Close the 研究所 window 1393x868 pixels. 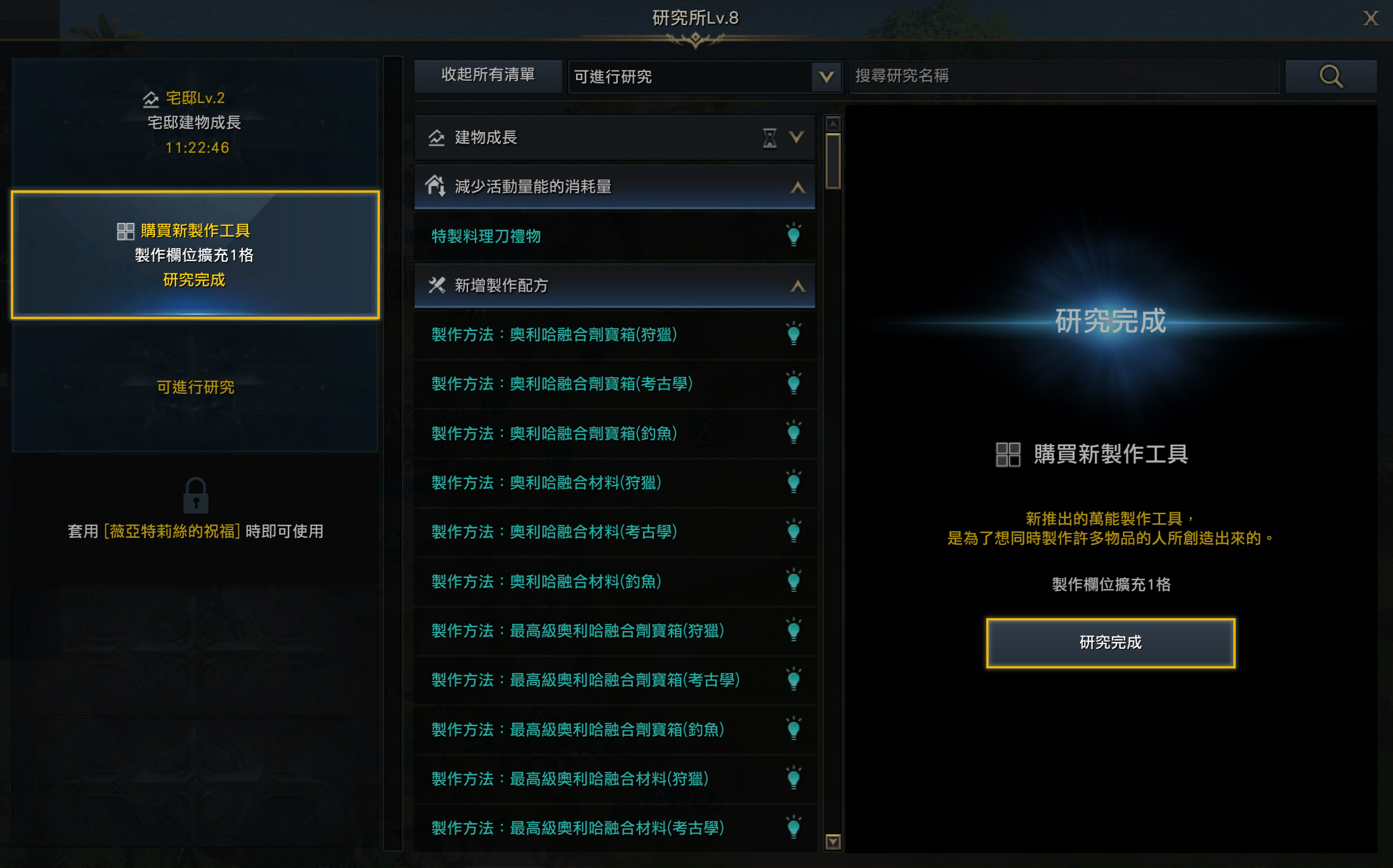point(1371,18)
